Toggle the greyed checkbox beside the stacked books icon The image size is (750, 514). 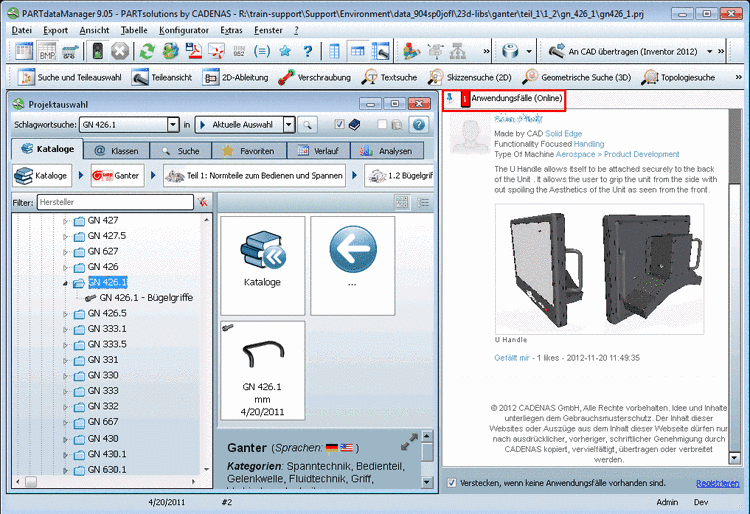coord(382,124)
